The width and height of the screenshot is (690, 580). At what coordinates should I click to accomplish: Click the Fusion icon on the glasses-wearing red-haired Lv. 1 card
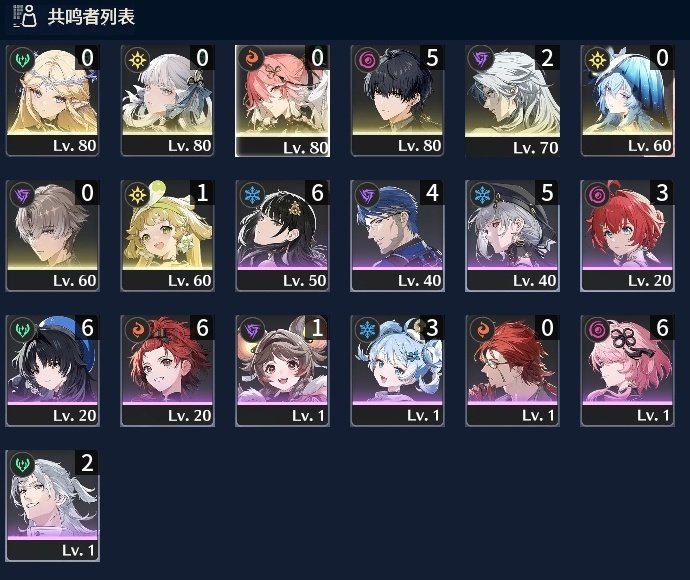pyautogui.click(x=481, y=329)
